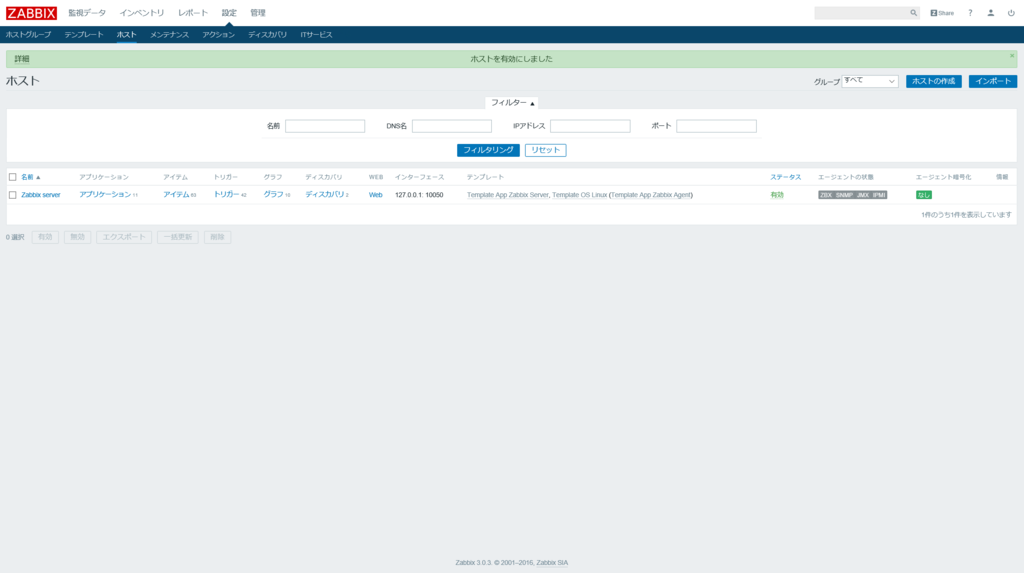1024x573 pixels.
Task: Check the Zabbix server row checkbox
Action: coord(12,195)
